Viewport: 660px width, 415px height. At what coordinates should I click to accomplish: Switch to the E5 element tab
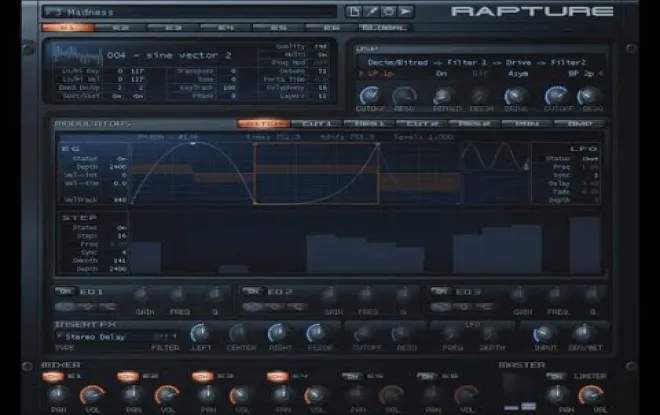(x=279, y=28)
